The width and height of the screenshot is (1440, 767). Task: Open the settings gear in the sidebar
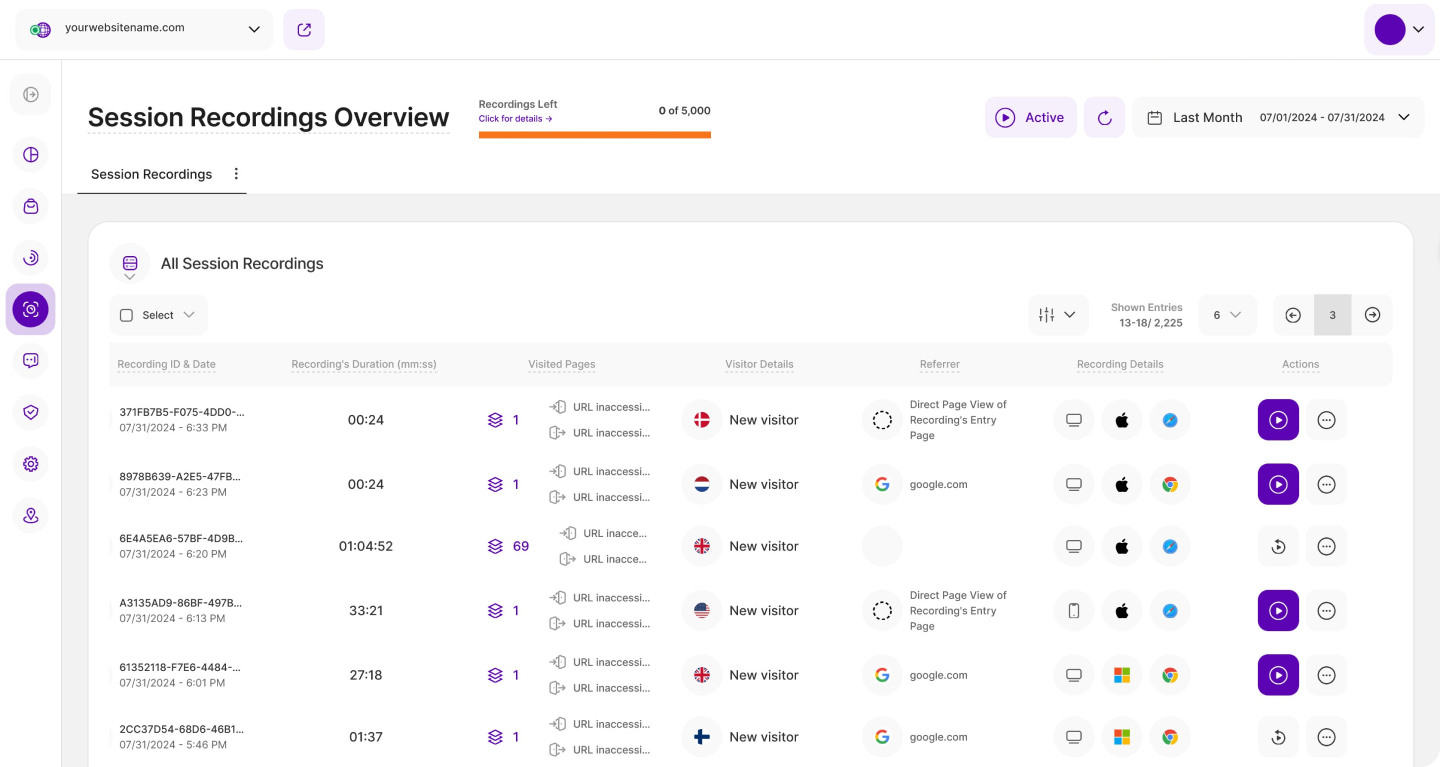(31, 464)
